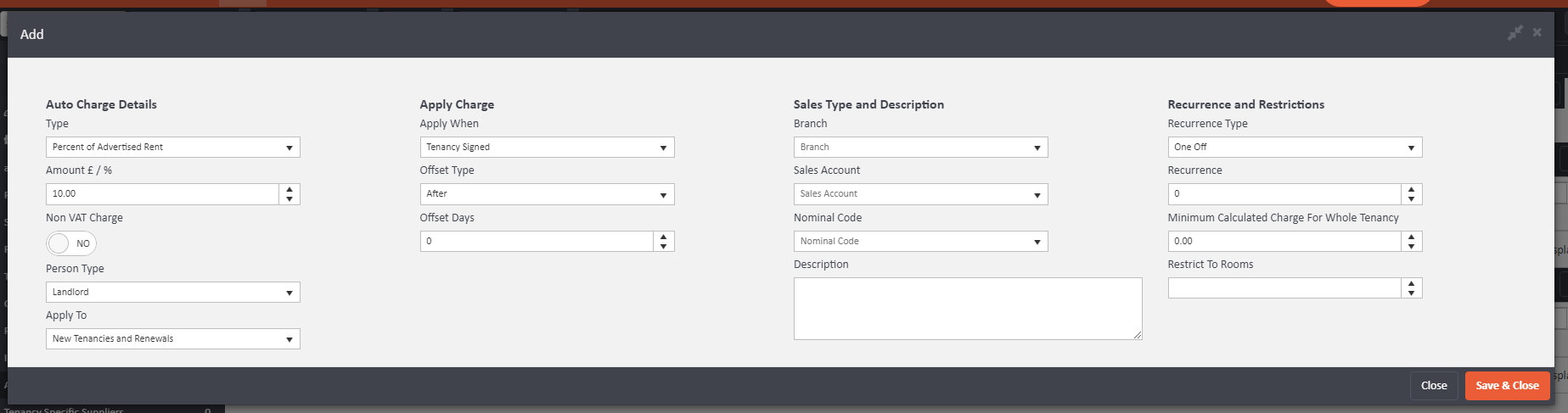Select a Branch from the dropdown

click(920, 148)
